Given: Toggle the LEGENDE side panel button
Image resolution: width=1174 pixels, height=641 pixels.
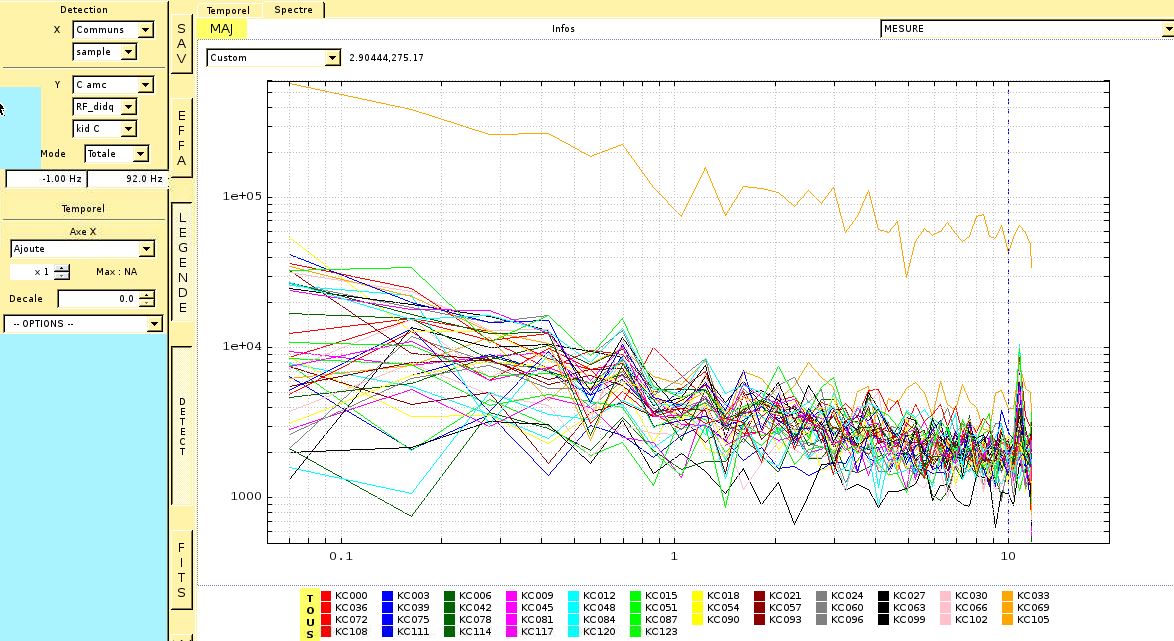Looking at the screenshot, I should tap(182, 260).
